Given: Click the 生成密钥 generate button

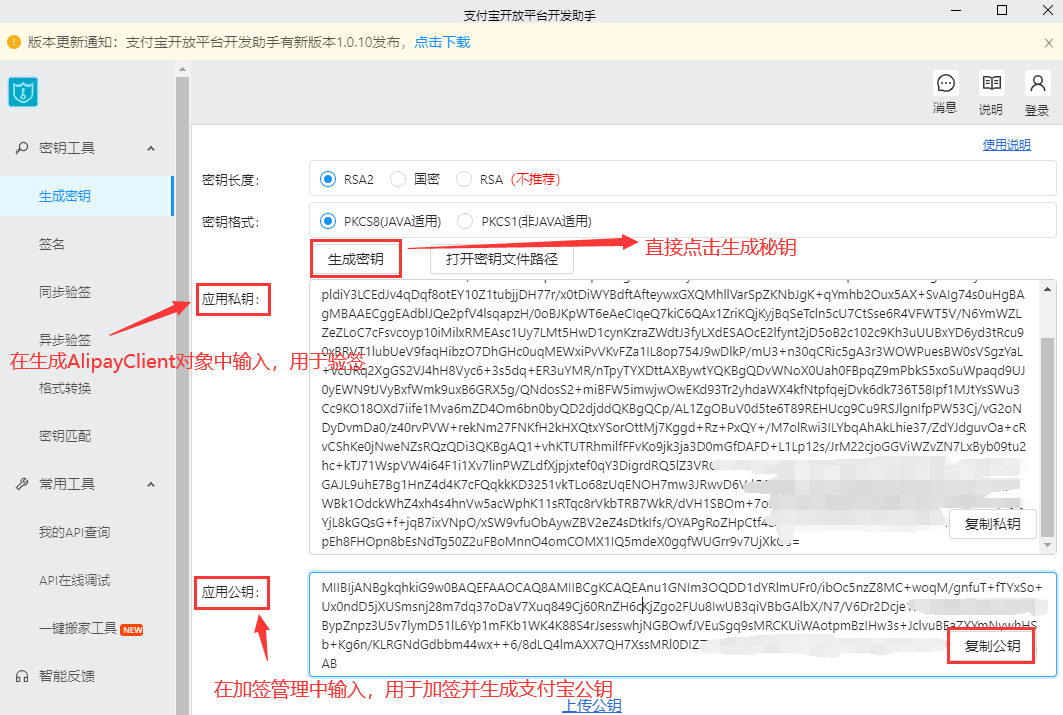Looking at the screenshot, I should (356, 259).
